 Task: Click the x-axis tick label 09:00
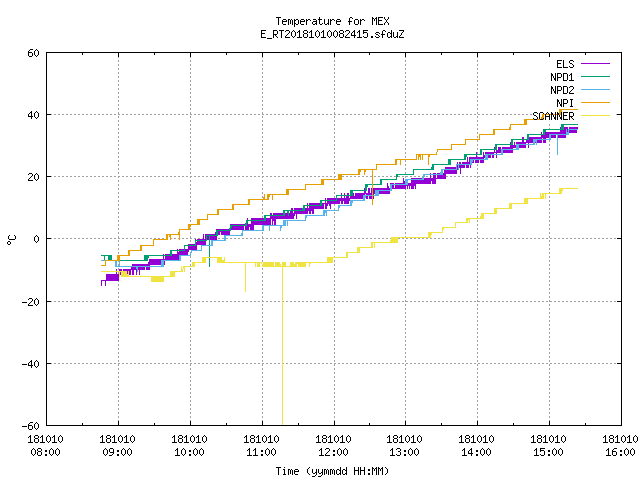pyautogui.click(x=118, y=452)
